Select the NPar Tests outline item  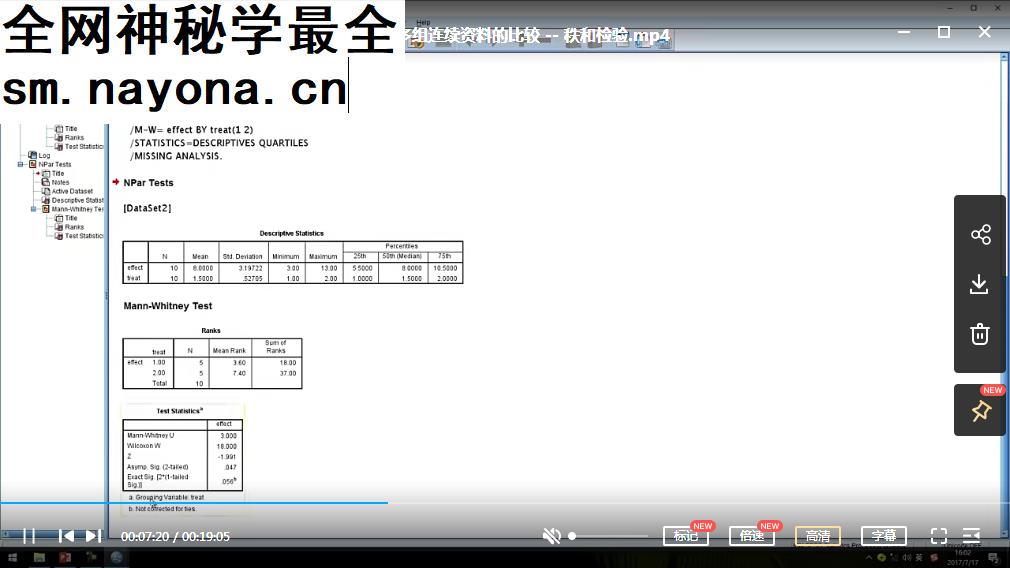(x=55, y=164)
